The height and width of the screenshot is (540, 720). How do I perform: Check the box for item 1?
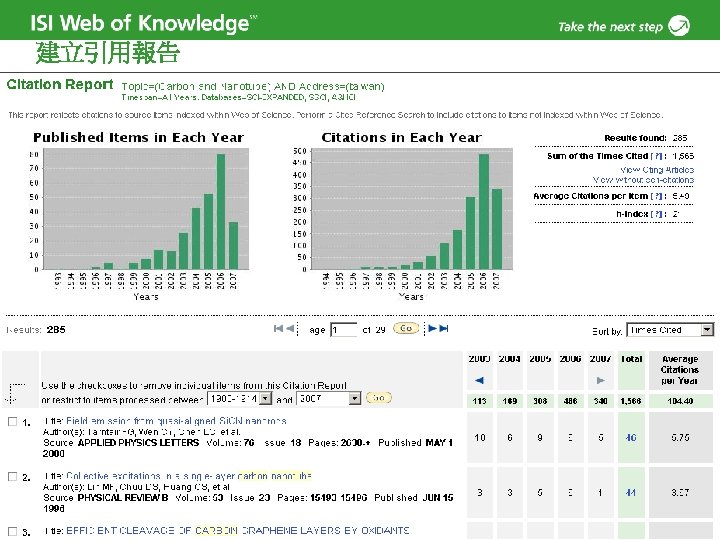tap(13, 422)
